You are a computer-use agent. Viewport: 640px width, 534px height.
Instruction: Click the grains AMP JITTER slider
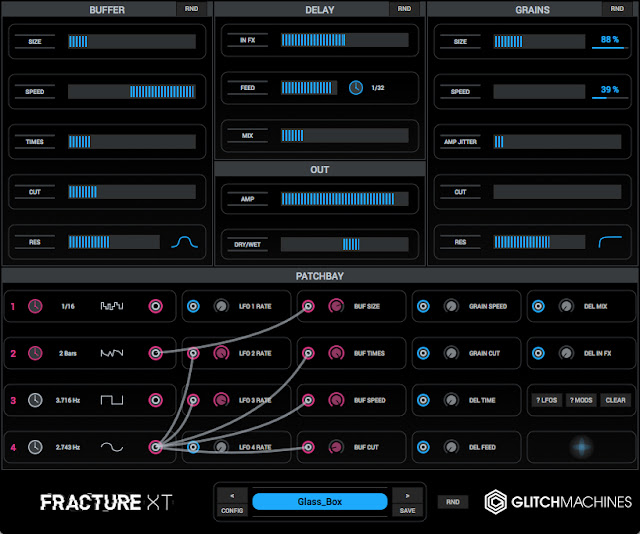pyautogui.click(x=558, y=142)
